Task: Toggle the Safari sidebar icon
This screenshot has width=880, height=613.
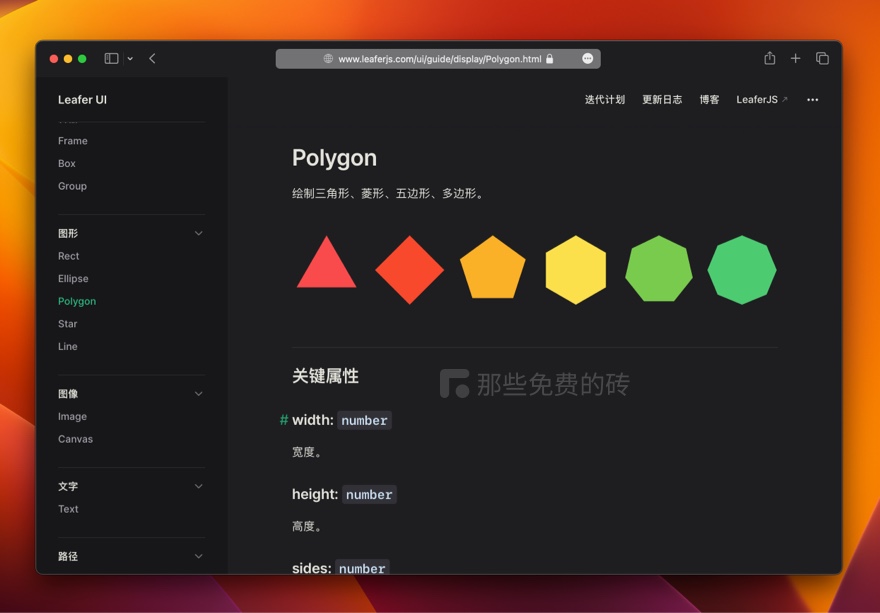Action: (x=111, y=58)
